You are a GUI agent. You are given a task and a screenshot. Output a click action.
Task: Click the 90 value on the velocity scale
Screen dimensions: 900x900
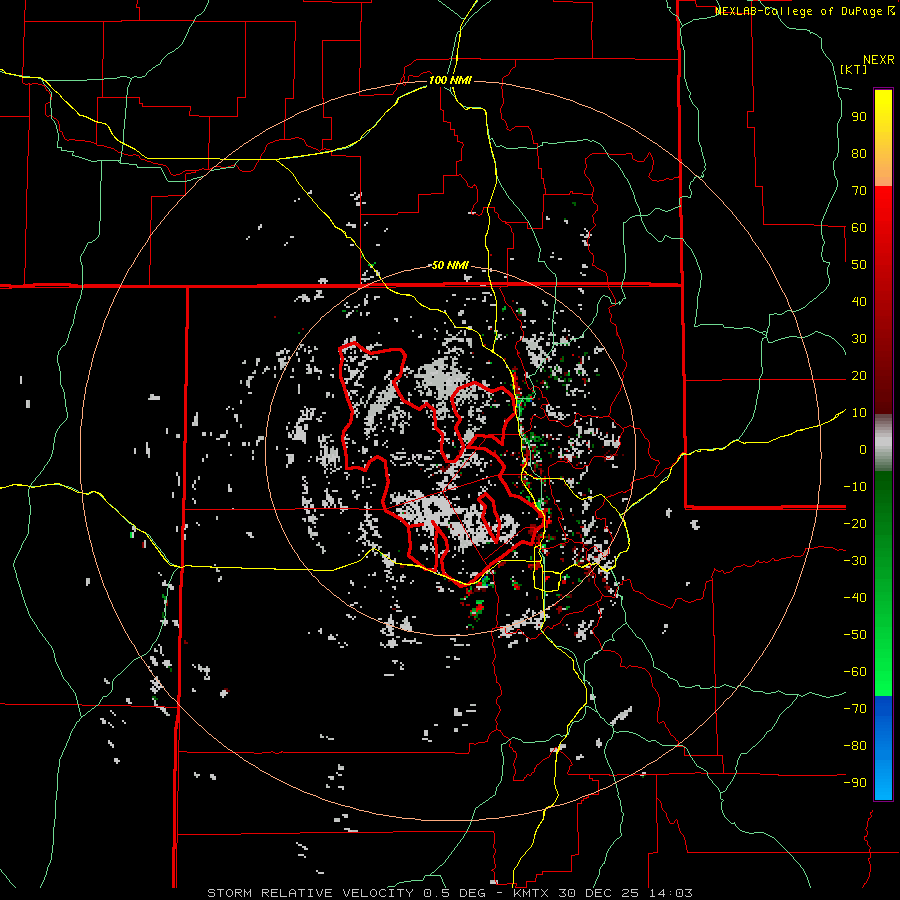point(859,117)
